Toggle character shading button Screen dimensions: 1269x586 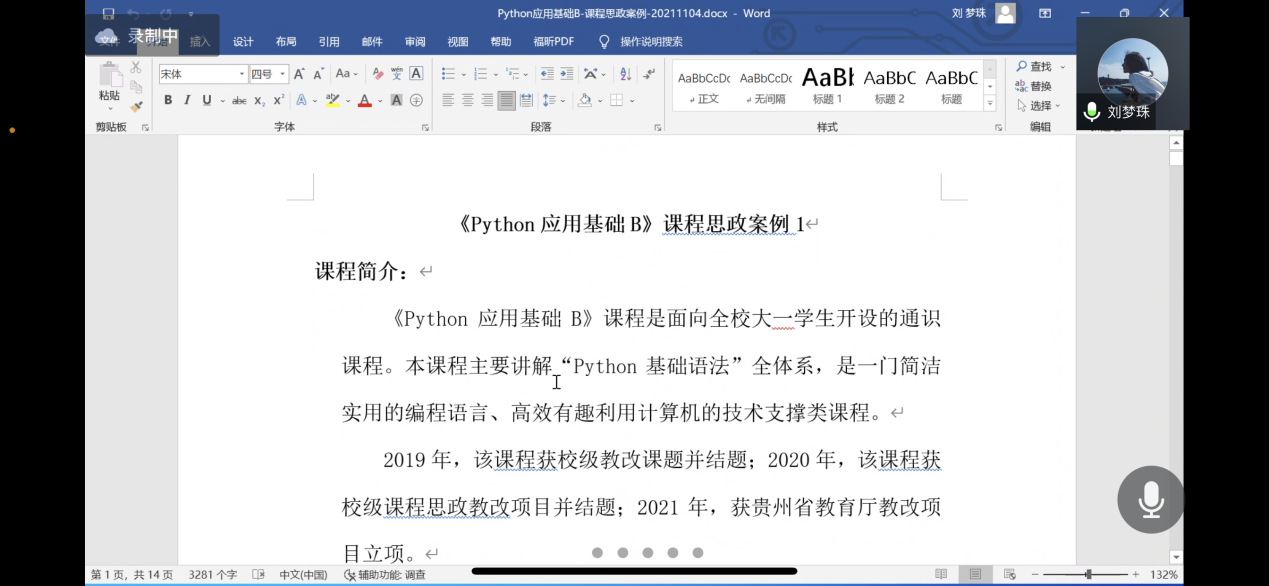[396, 100]
